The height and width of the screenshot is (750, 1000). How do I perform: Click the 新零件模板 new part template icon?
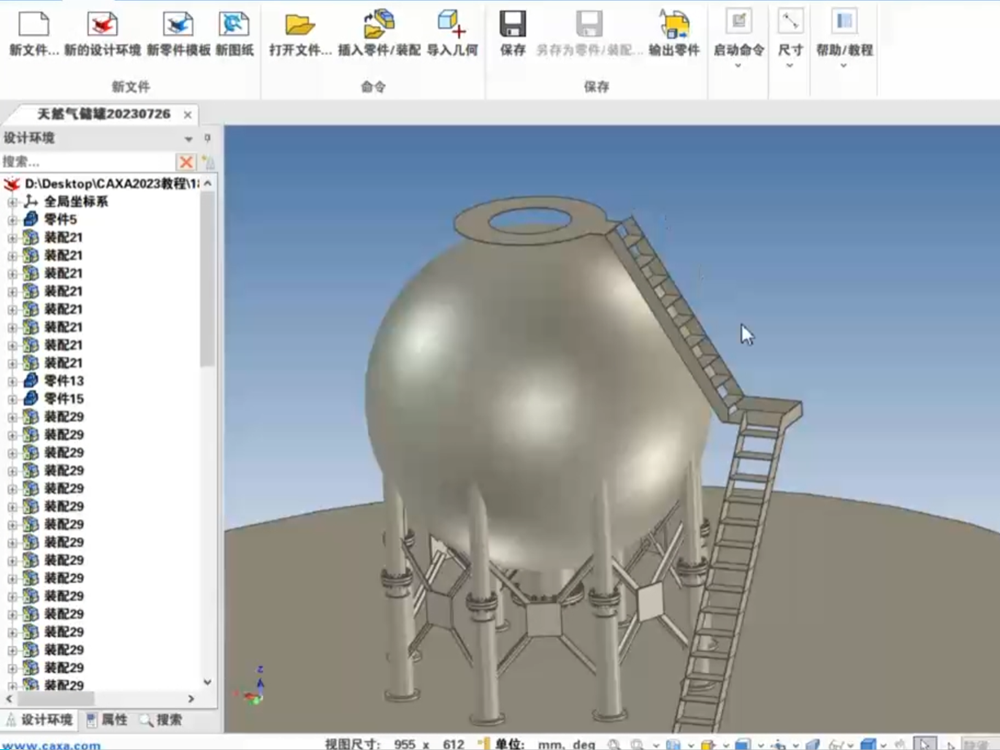click(x=178, y=24)
